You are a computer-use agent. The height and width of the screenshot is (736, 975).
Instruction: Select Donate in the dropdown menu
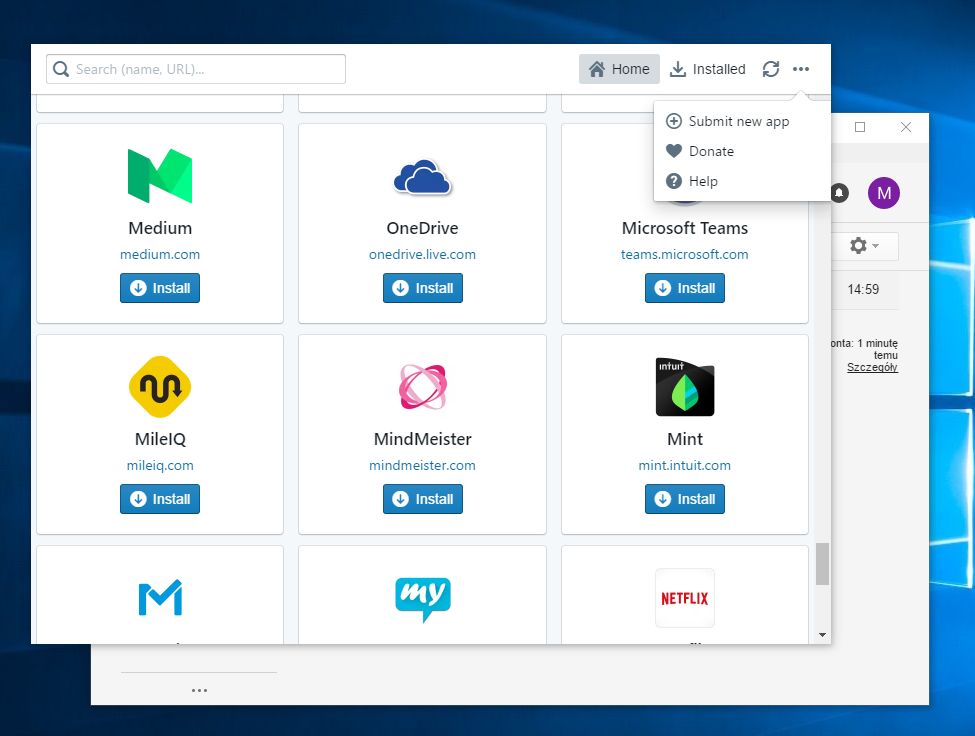742,151
